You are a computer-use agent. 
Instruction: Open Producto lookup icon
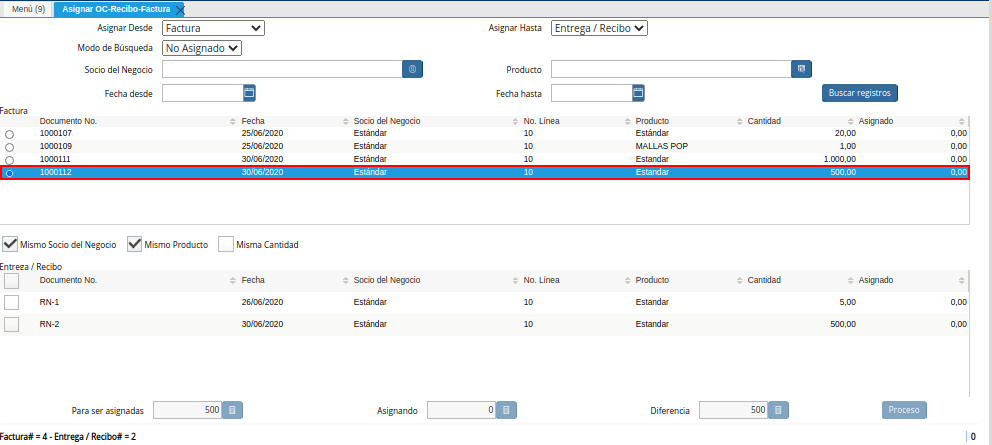(800, 69)
